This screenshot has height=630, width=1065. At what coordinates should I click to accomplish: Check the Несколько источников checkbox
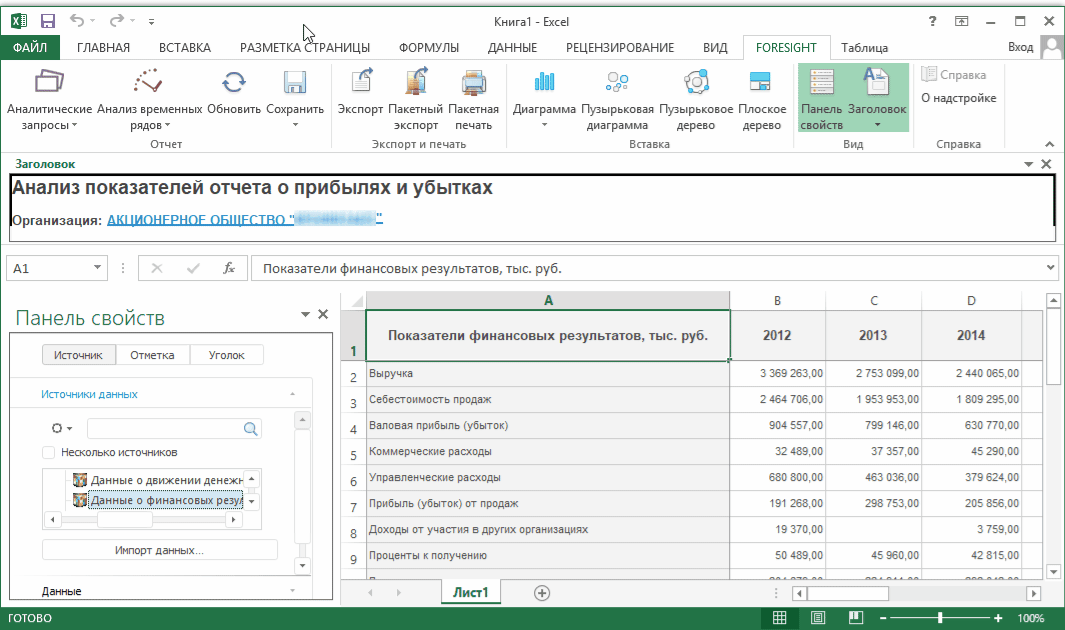pos(49,452)
